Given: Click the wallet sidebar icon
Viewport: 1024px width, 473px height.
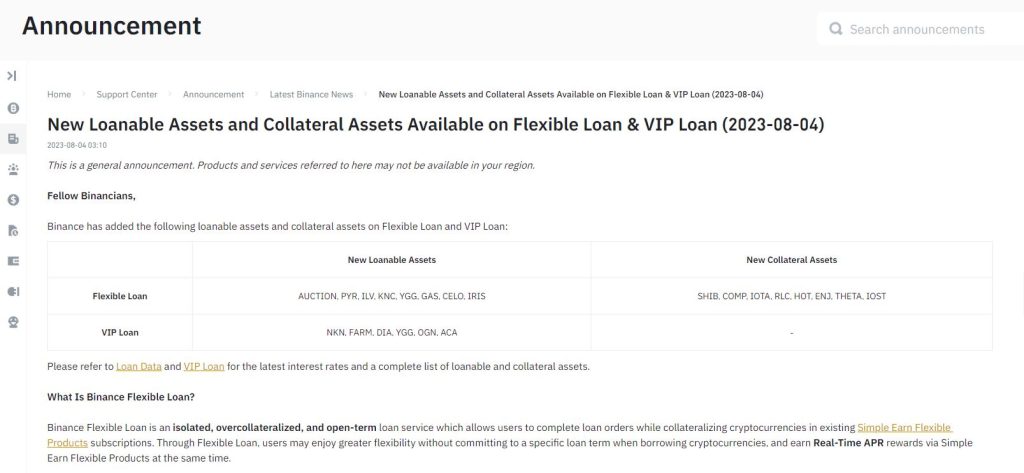Looking at the screenshot, I should coord(13,261).
